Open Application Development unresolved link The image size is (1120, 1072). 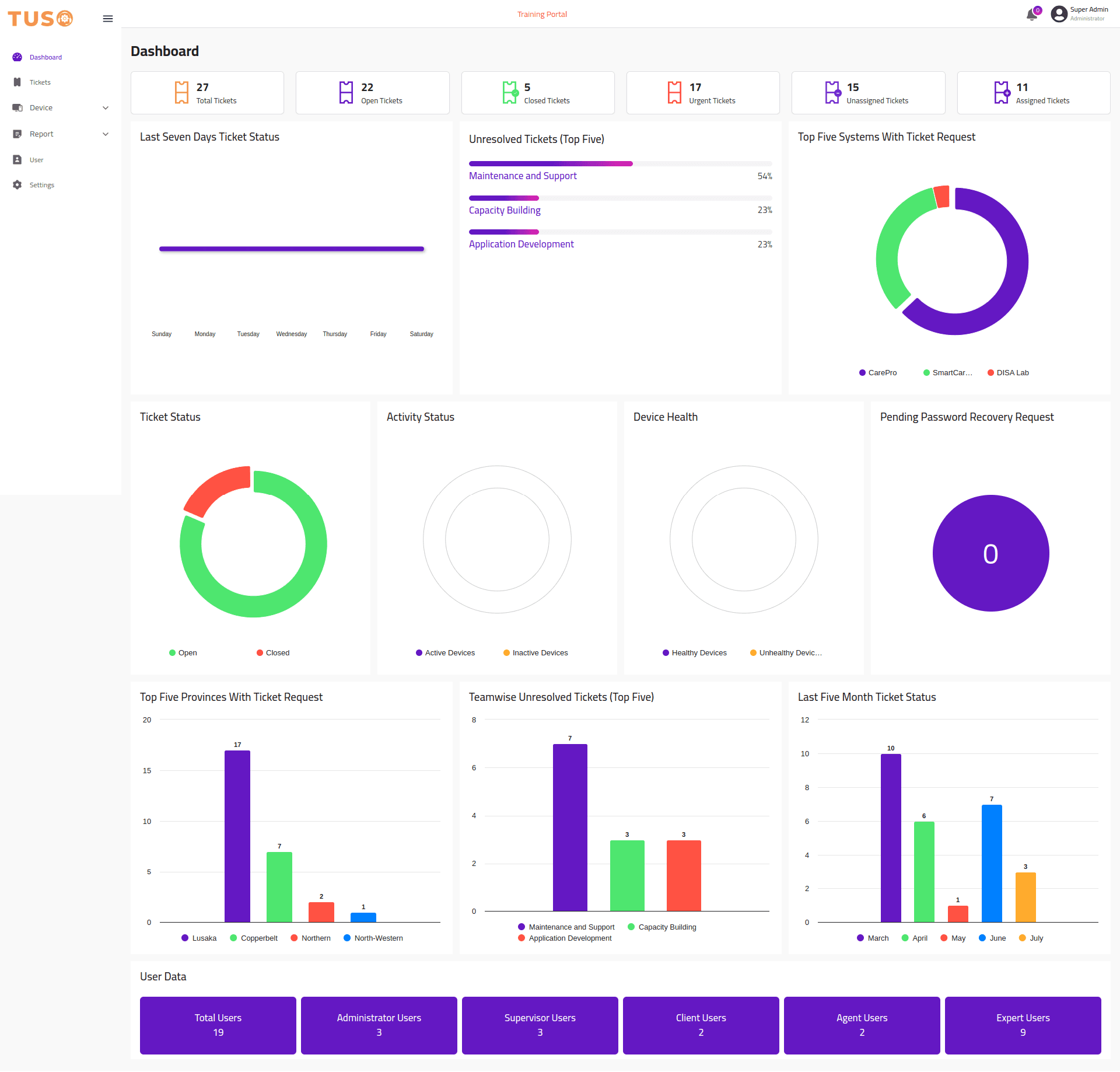pos(521,244)
